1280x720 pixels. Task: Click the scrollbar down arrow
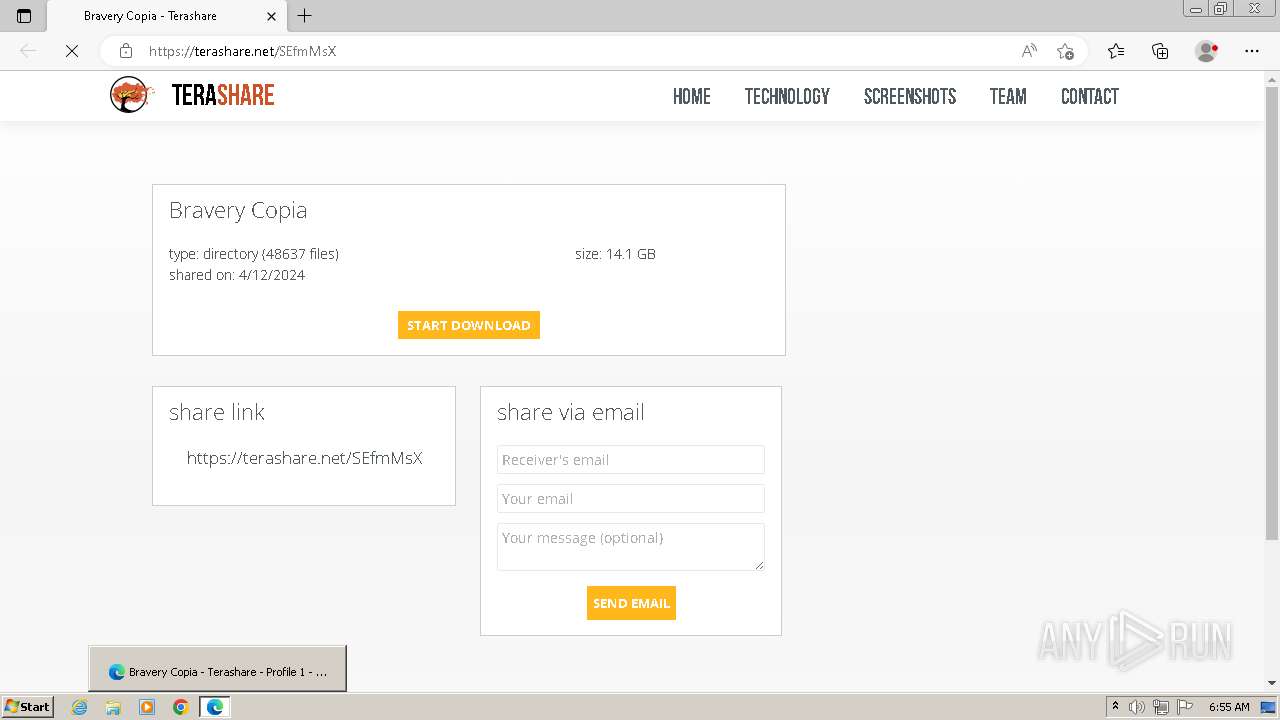[x=1272, y=683]
